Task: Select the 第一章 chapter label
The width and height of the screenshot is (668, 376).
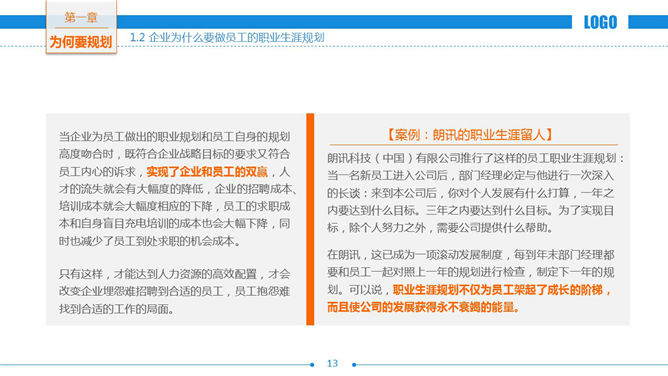Action: click(x=81, y=17)
